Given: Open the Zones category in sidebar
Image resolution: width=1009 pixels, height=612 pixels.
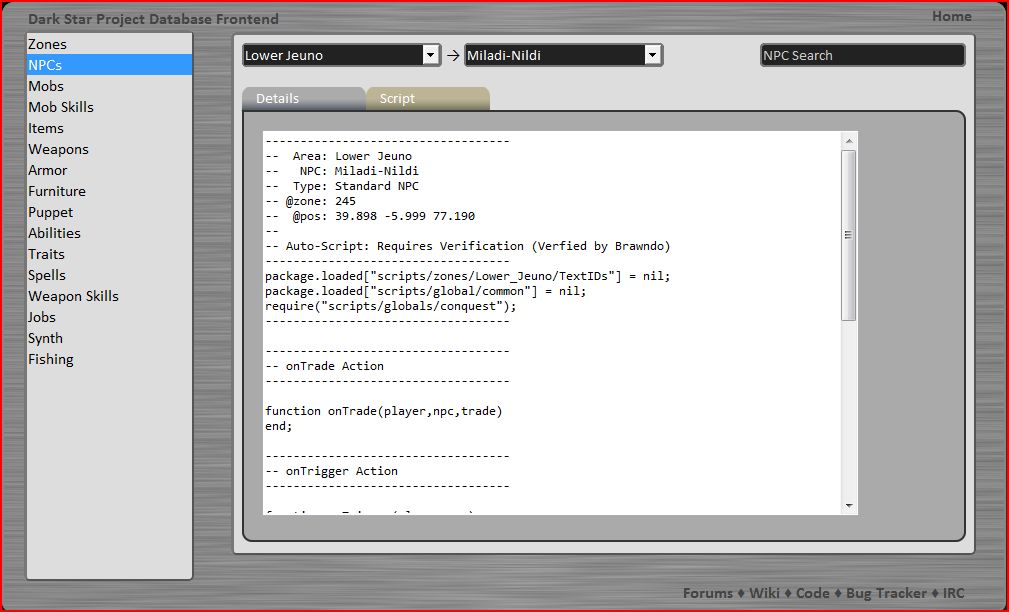Looking at the screenshot, I should coord(48,44).
